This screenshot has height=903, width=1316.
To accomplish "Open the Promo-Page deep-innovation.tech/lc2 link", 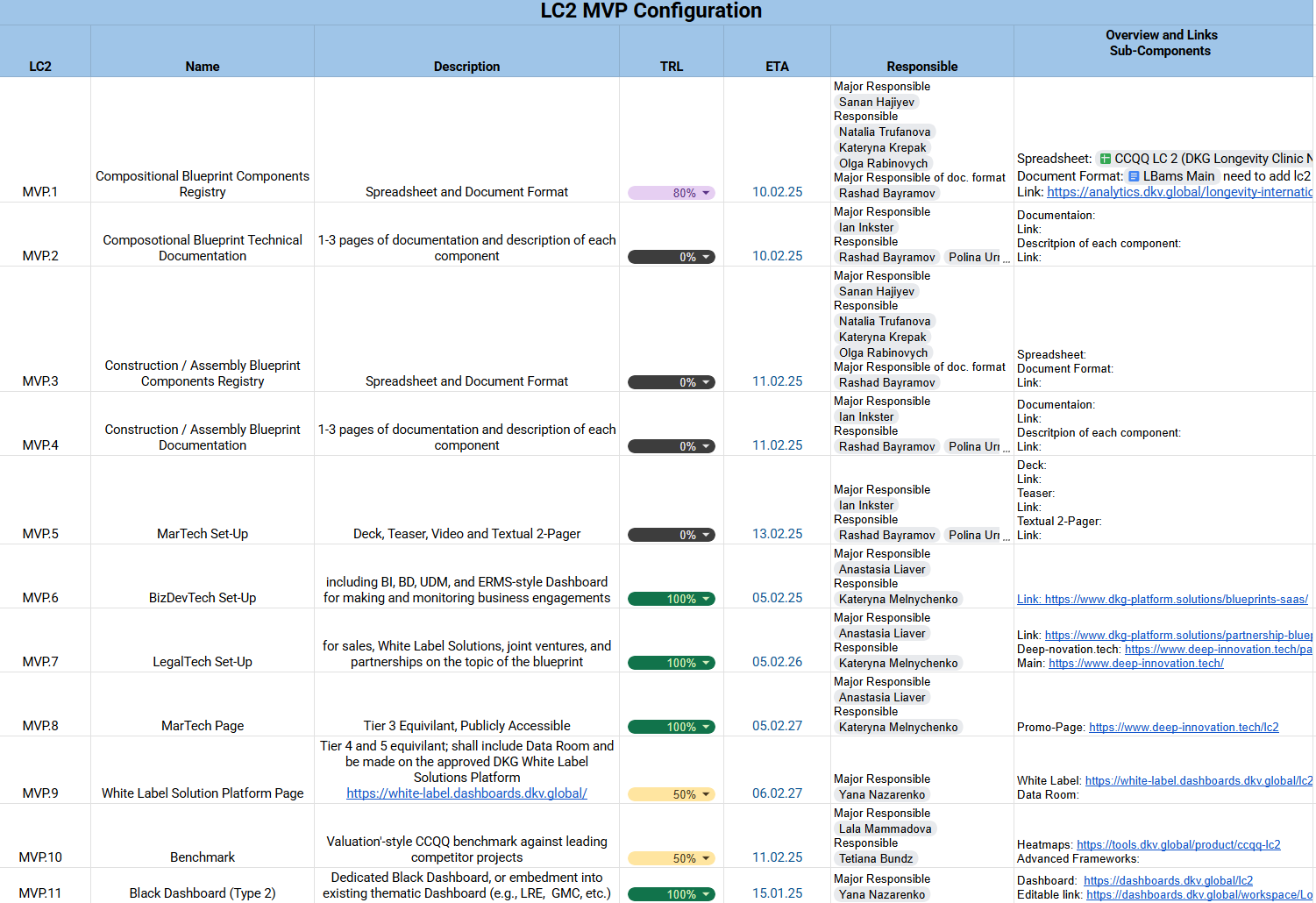I will [x=1184, y=728].
